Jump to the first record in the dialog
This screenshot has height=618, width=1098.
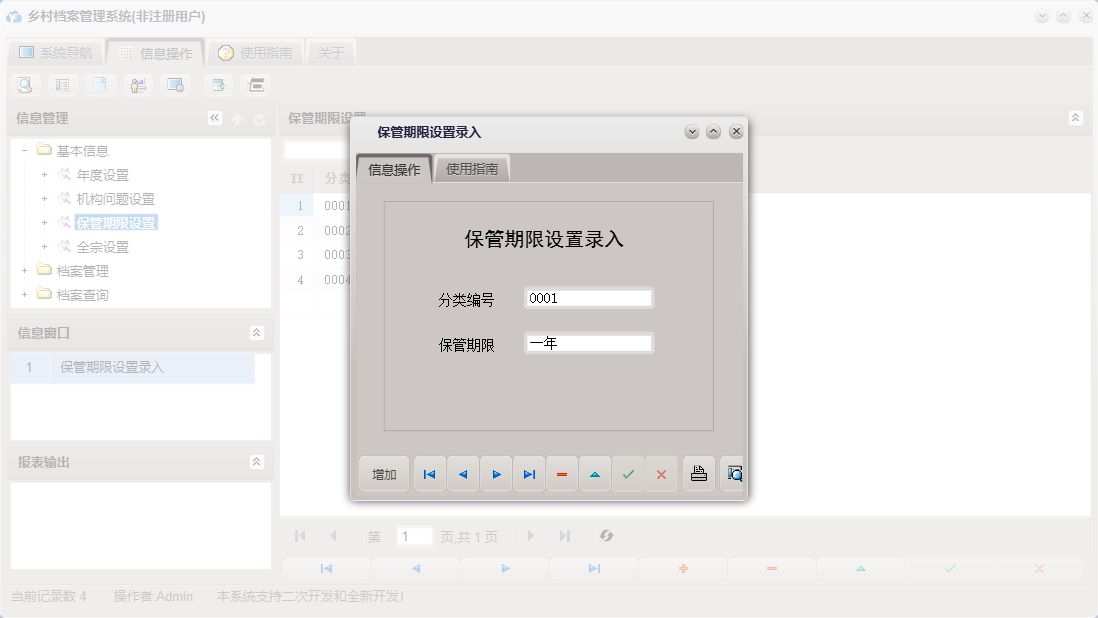[x=429, y=473]
